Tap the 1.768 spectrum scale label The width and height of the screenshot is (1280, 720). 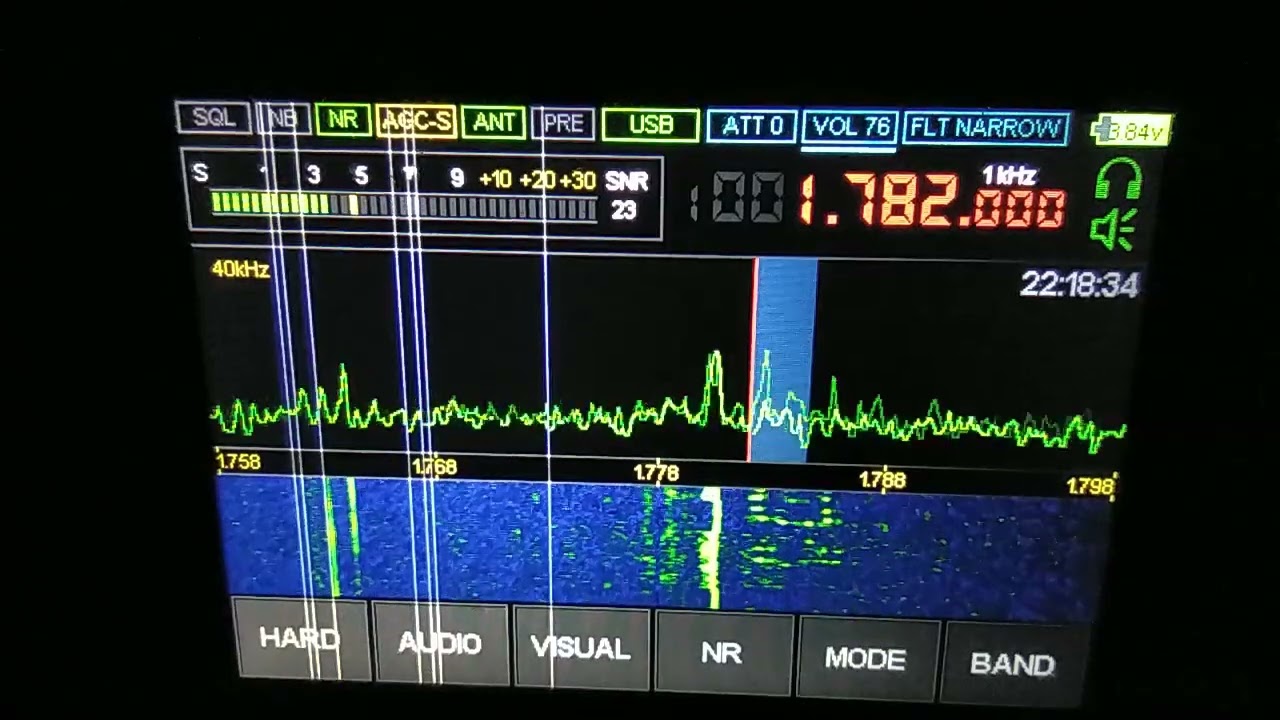click(x=434, y=467)
